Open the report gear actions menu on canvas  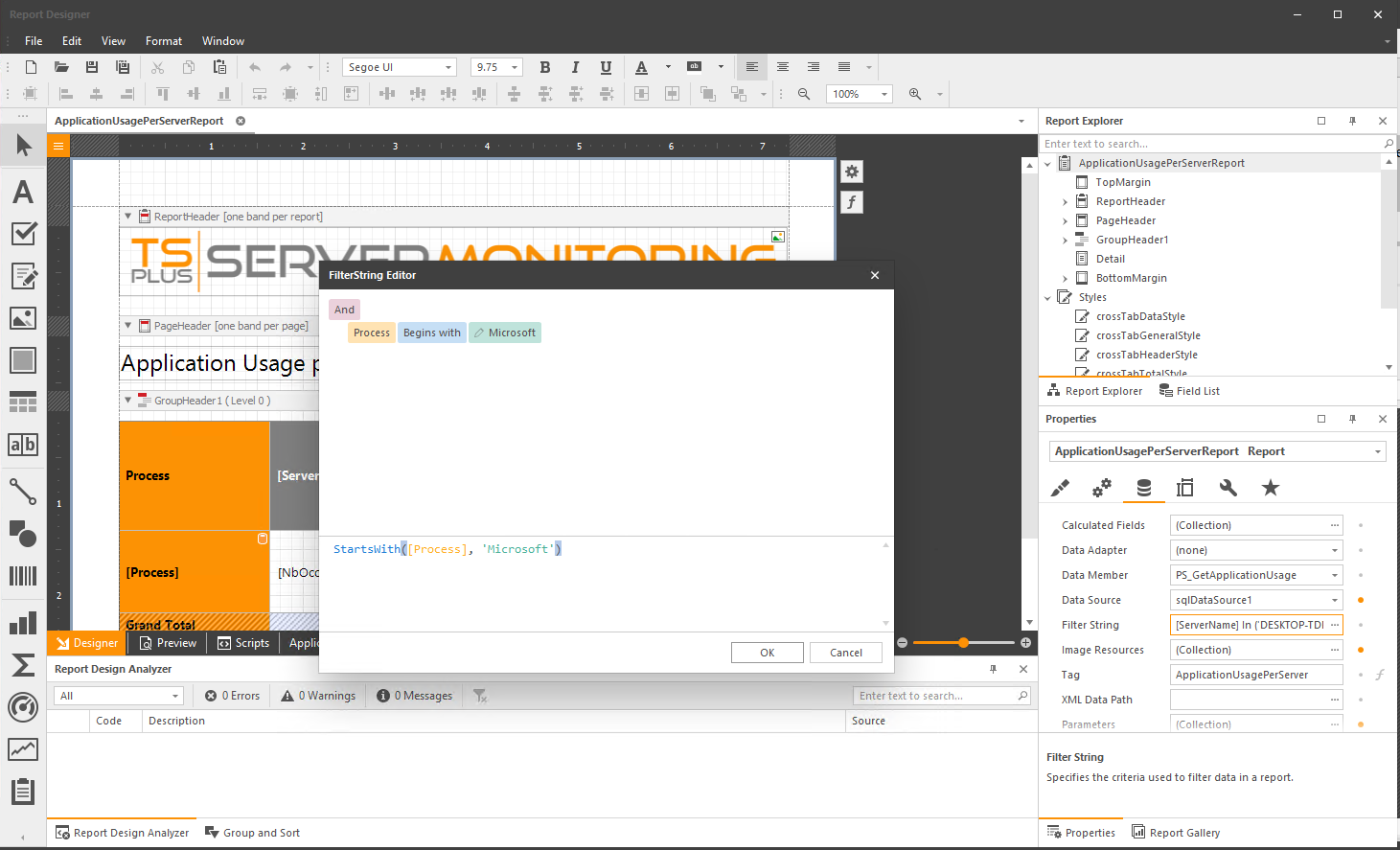click(x=851, y=171)
